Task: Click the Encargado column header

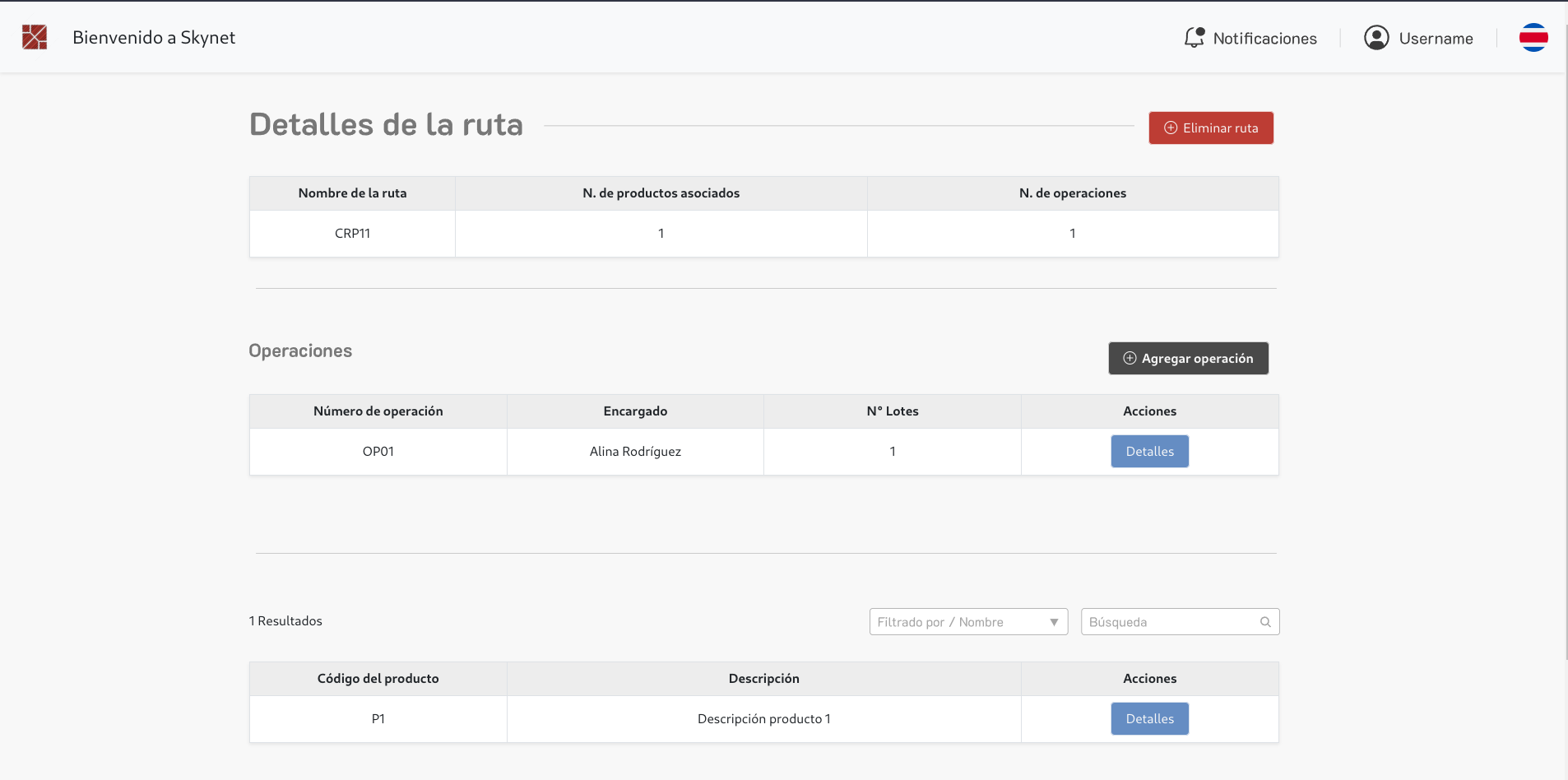Action: tap(635, 411)
